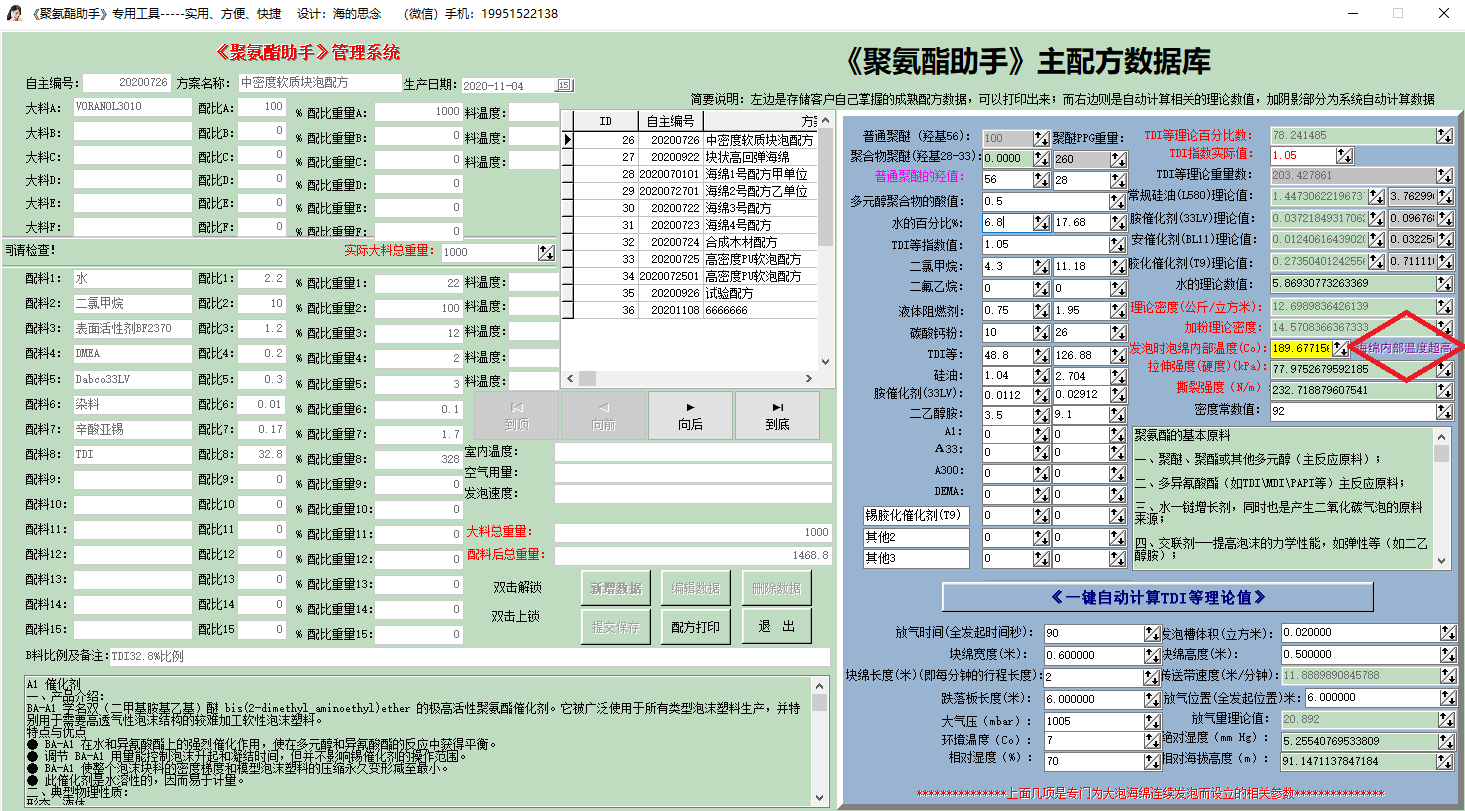1465x811 pixels.
Task: Click the spinner icon beside 普通聚醚的羟值 56
Action: (x=1041, y=179)
